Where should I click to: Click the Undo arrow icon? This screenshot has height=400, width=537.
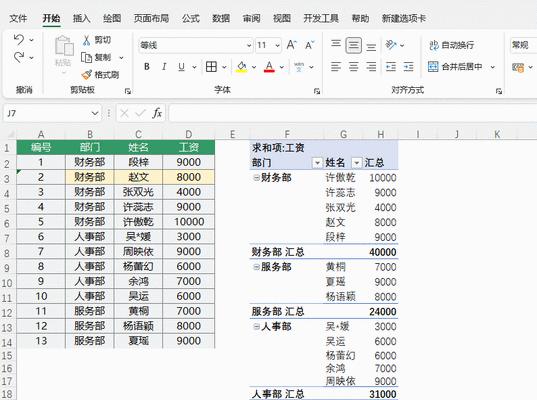(x=19, y=40)
